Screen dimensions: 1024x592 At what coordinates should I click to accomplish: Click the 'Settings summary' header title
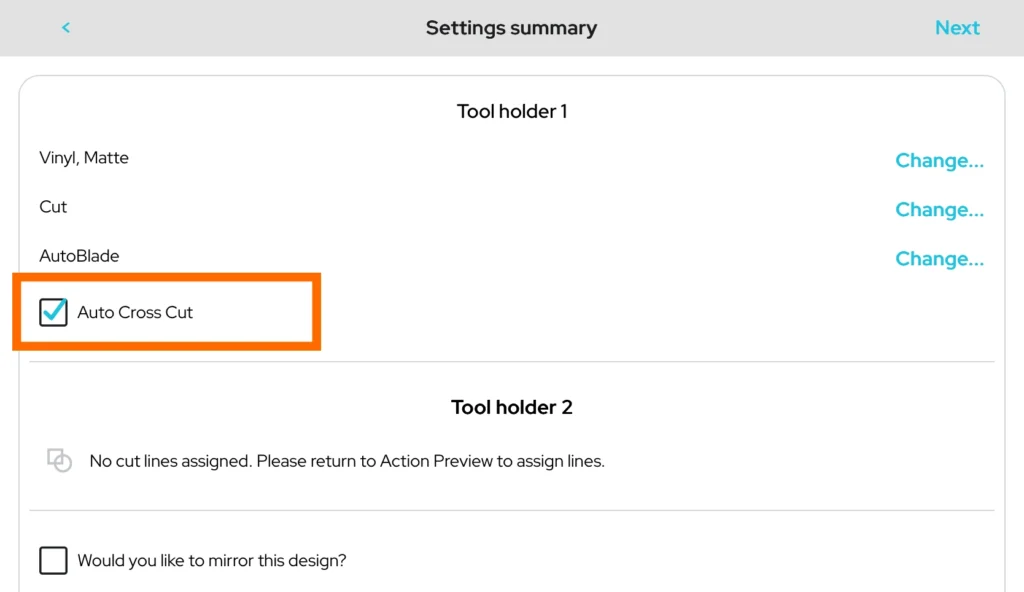point(511,28)
